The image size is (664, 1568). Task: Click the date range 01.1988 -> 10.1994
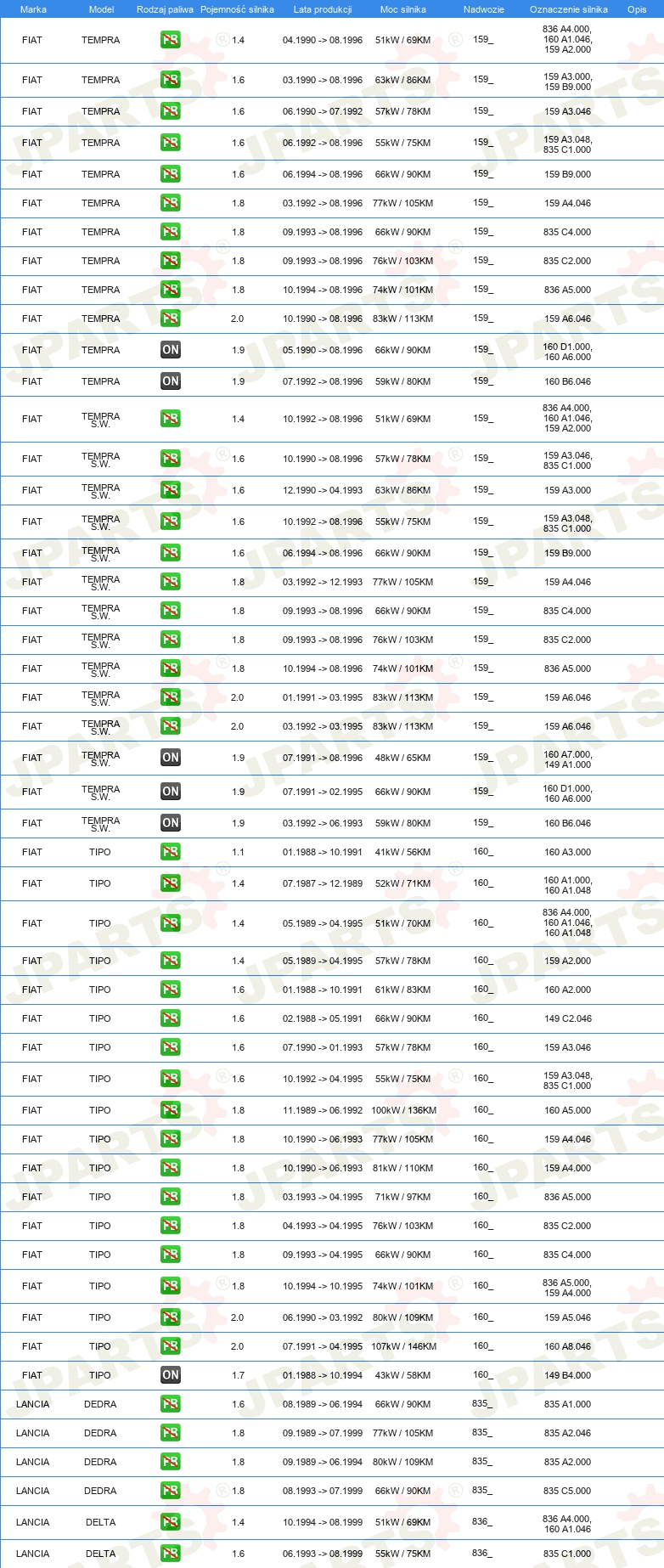tap(323, 1375)
